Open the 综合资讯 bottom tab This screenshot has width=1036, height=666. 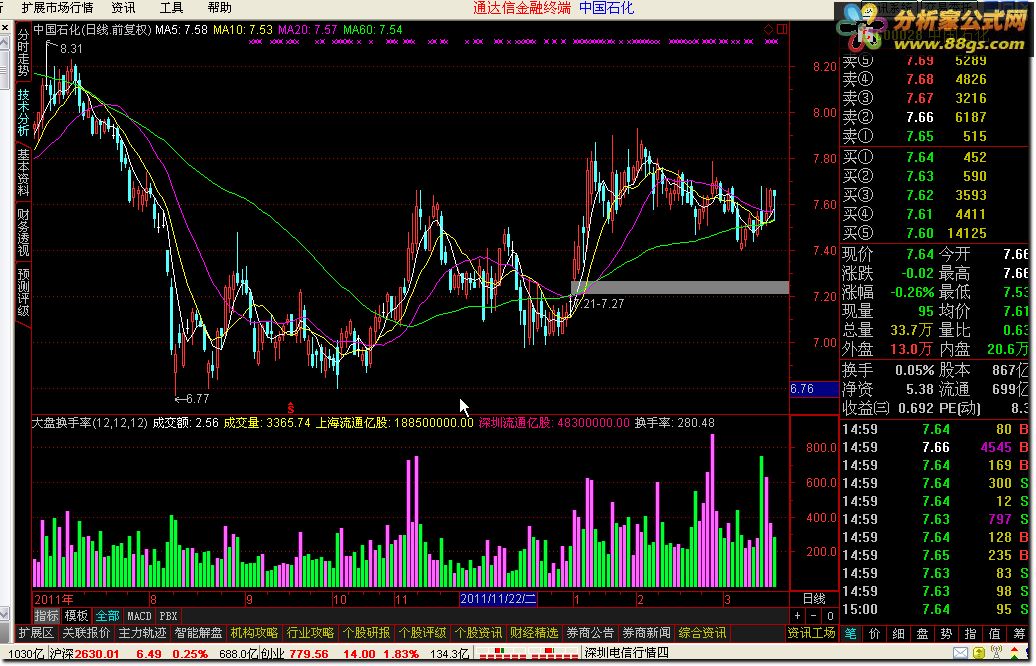pos(702,633)
